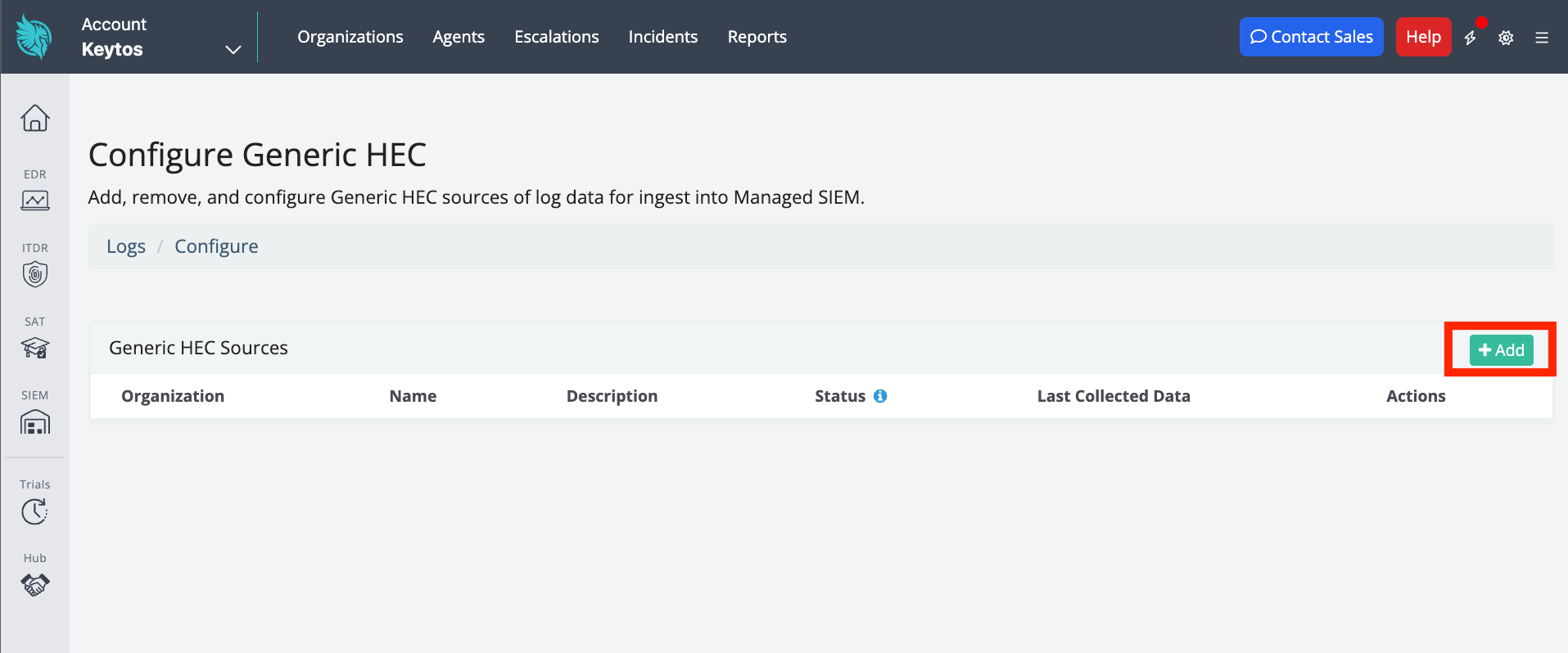
Task: Go to SAT training icon
Action: [34, 347]
